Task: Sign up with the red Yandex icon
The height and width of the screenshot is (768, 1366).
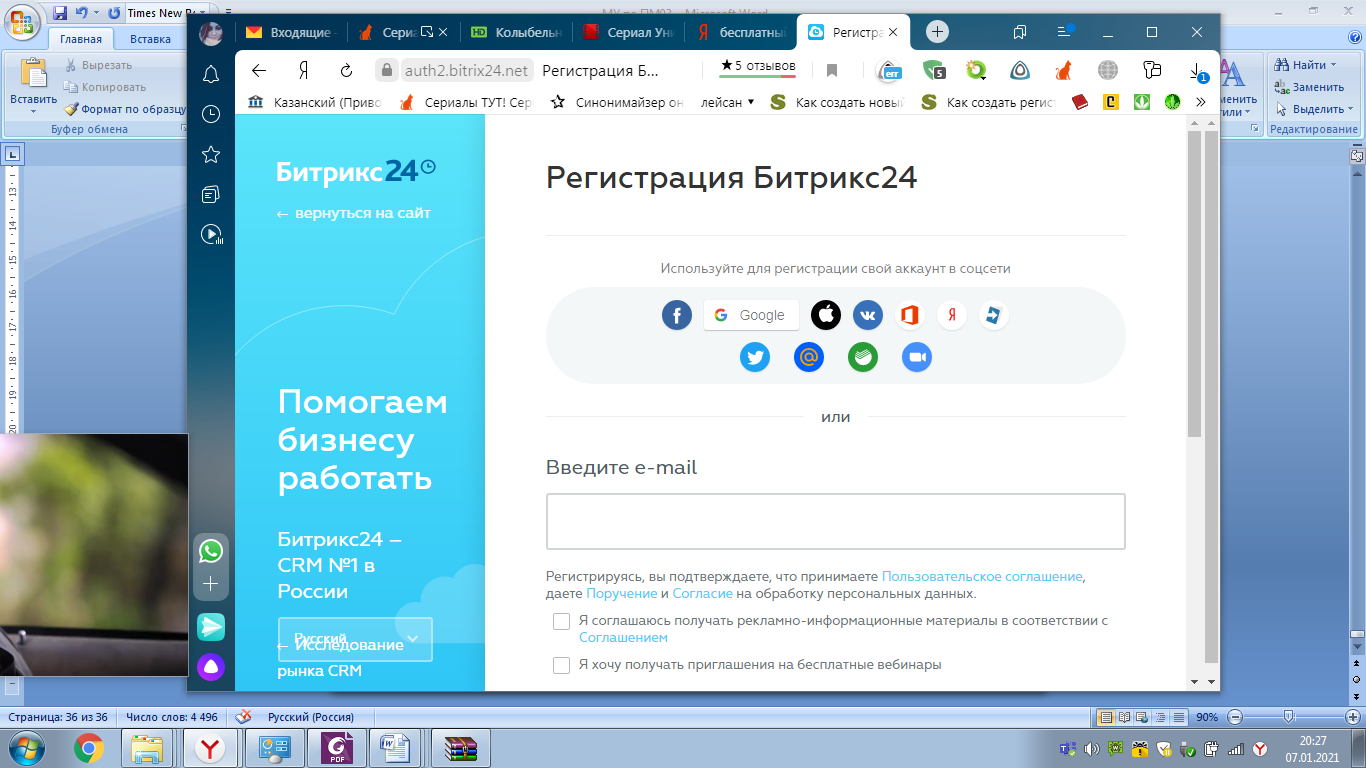Action: click(x=952, y=316)
